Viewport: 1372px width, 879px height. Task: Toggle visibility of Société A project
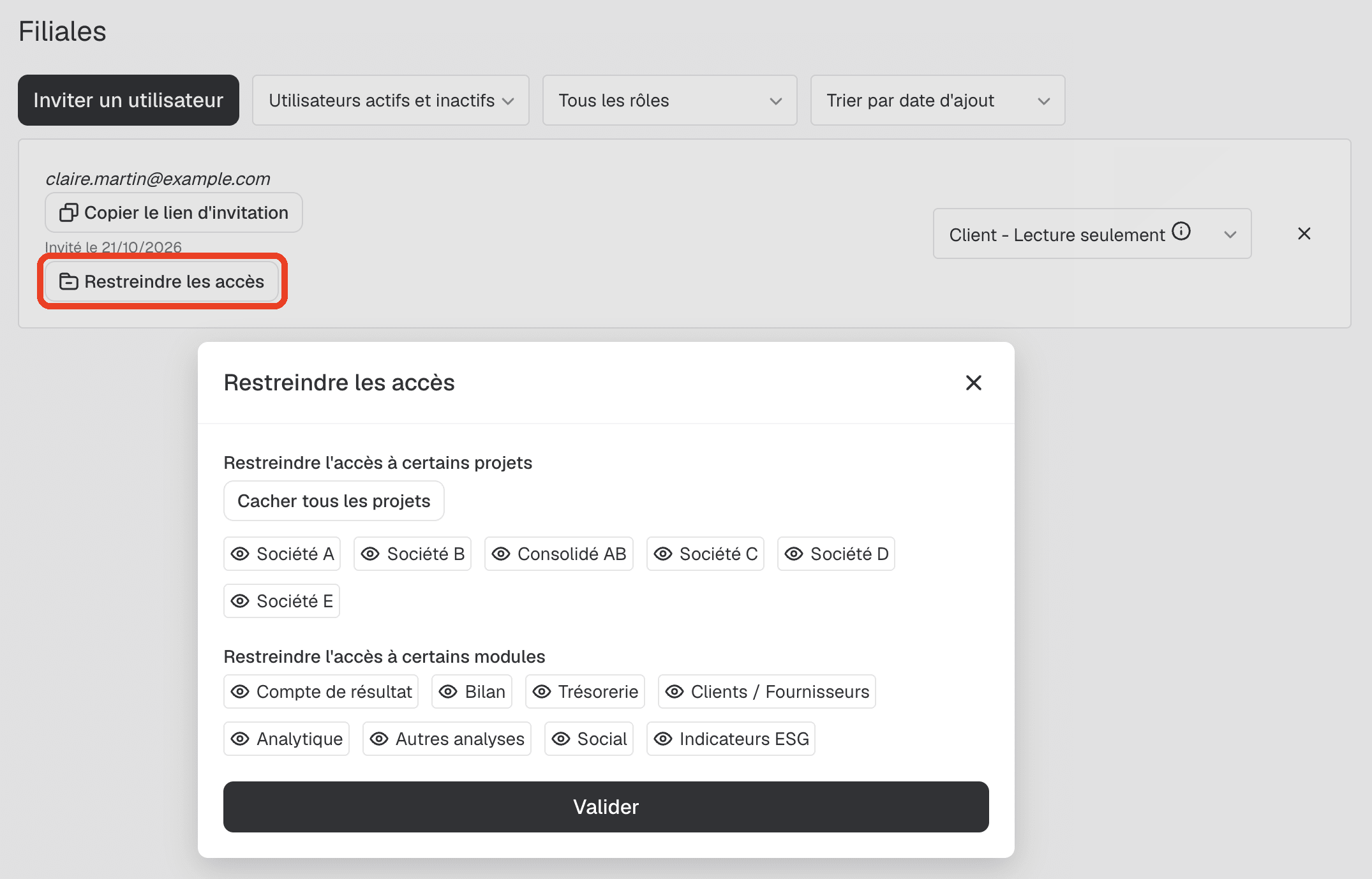tap(282, 554)
